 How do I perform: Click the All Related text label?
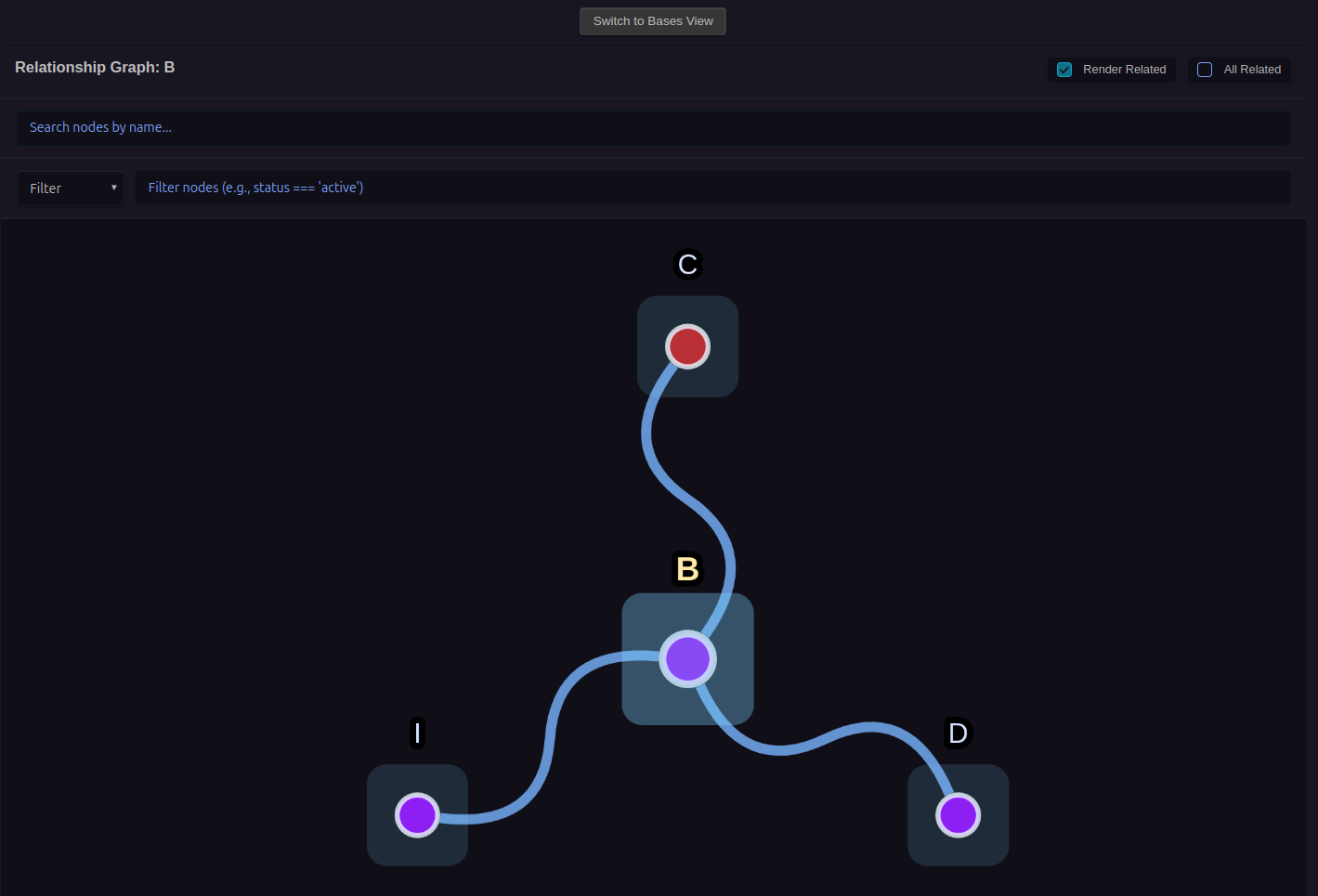coord(1251,70)
